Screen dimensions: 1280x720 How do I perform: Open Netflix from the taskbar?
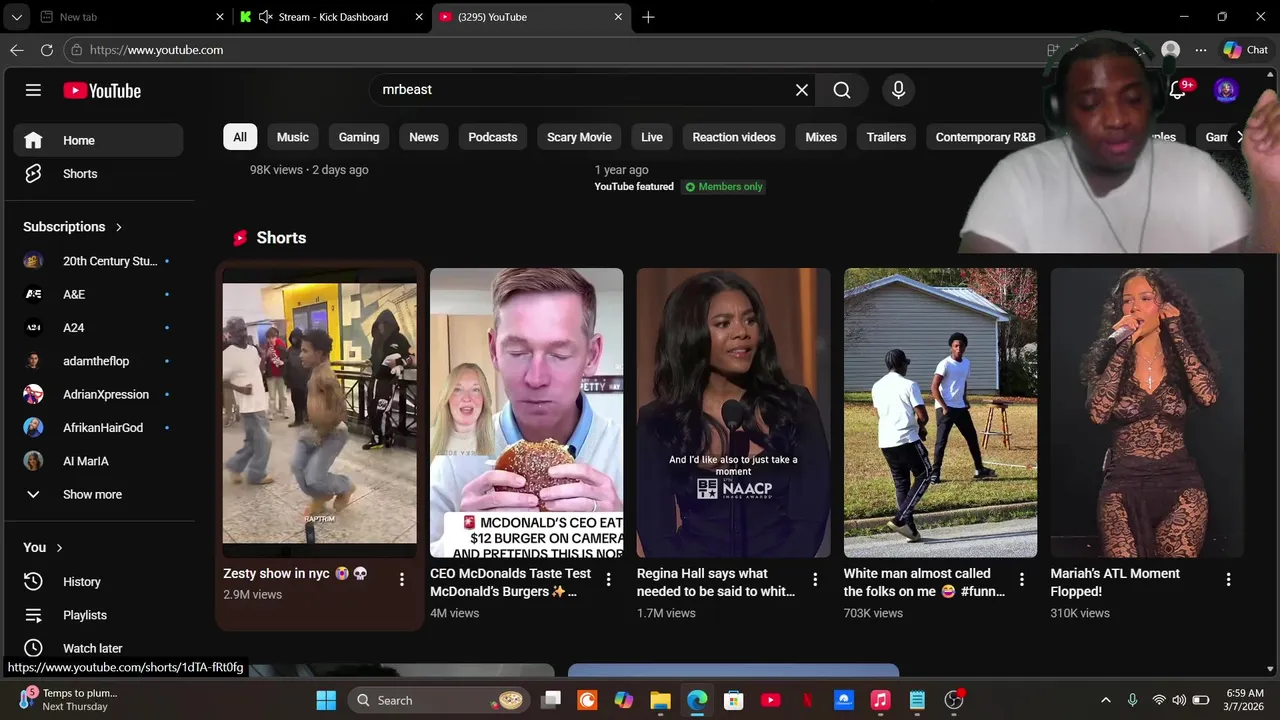coord(807,700)
